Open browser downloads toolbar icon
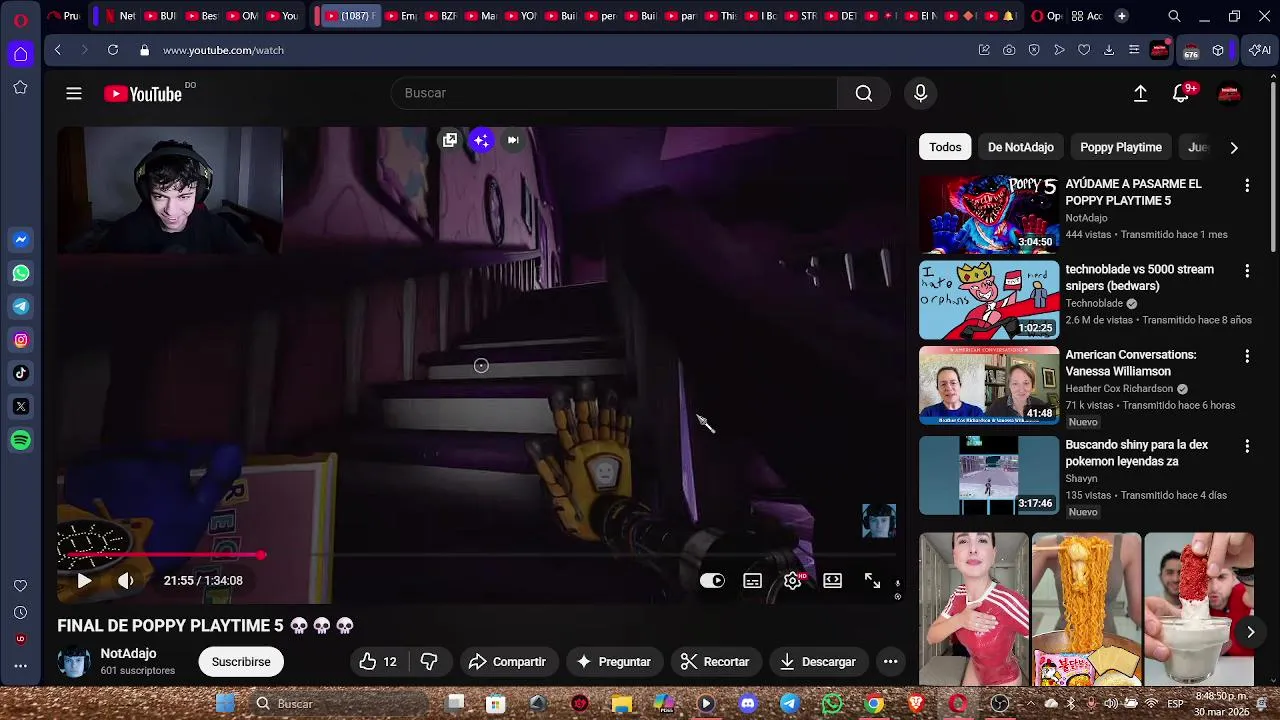Image resolution: width=1280 pixels, height=720 pixels. pos(1109,50)
